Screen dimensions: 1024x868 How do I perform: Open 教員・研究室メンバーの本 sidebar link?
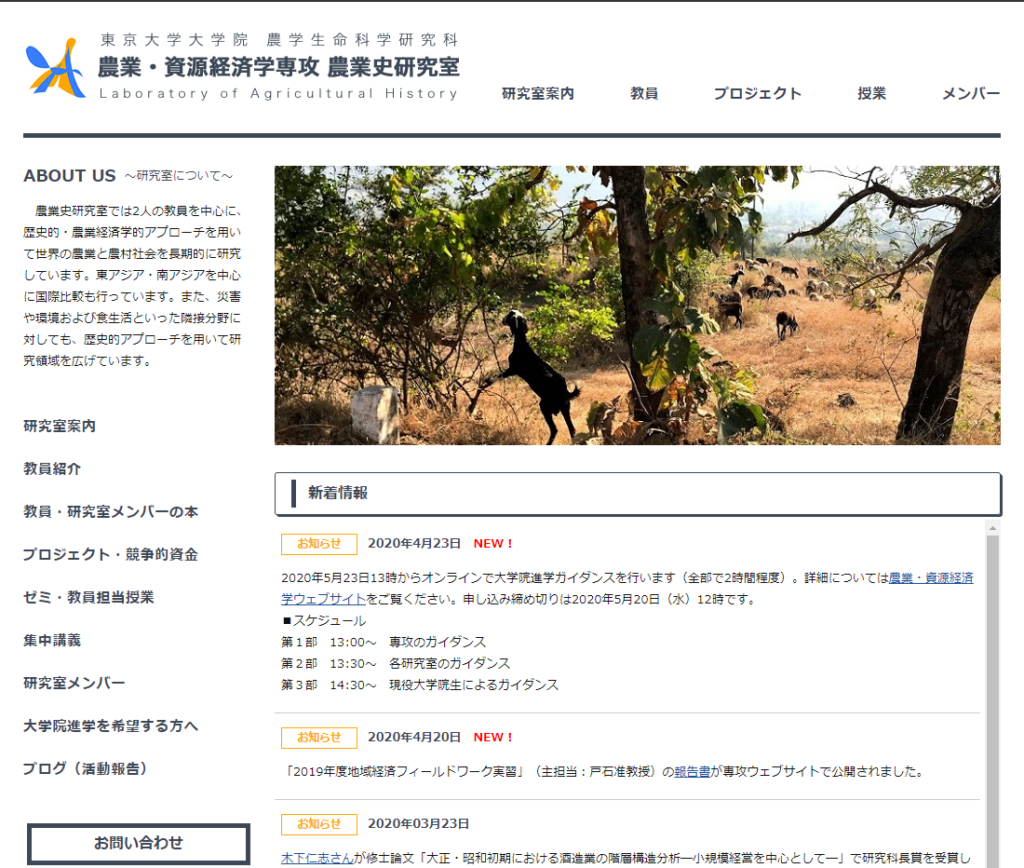click(x=110, y=511)
